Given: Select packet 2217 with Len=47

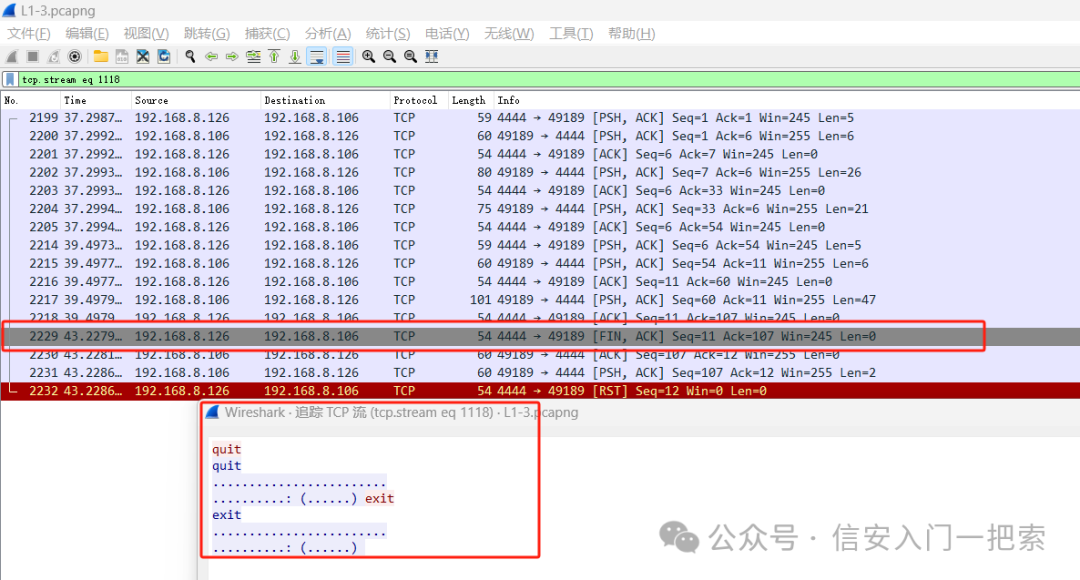Looking at the screenshot, I should click(540, 300).
